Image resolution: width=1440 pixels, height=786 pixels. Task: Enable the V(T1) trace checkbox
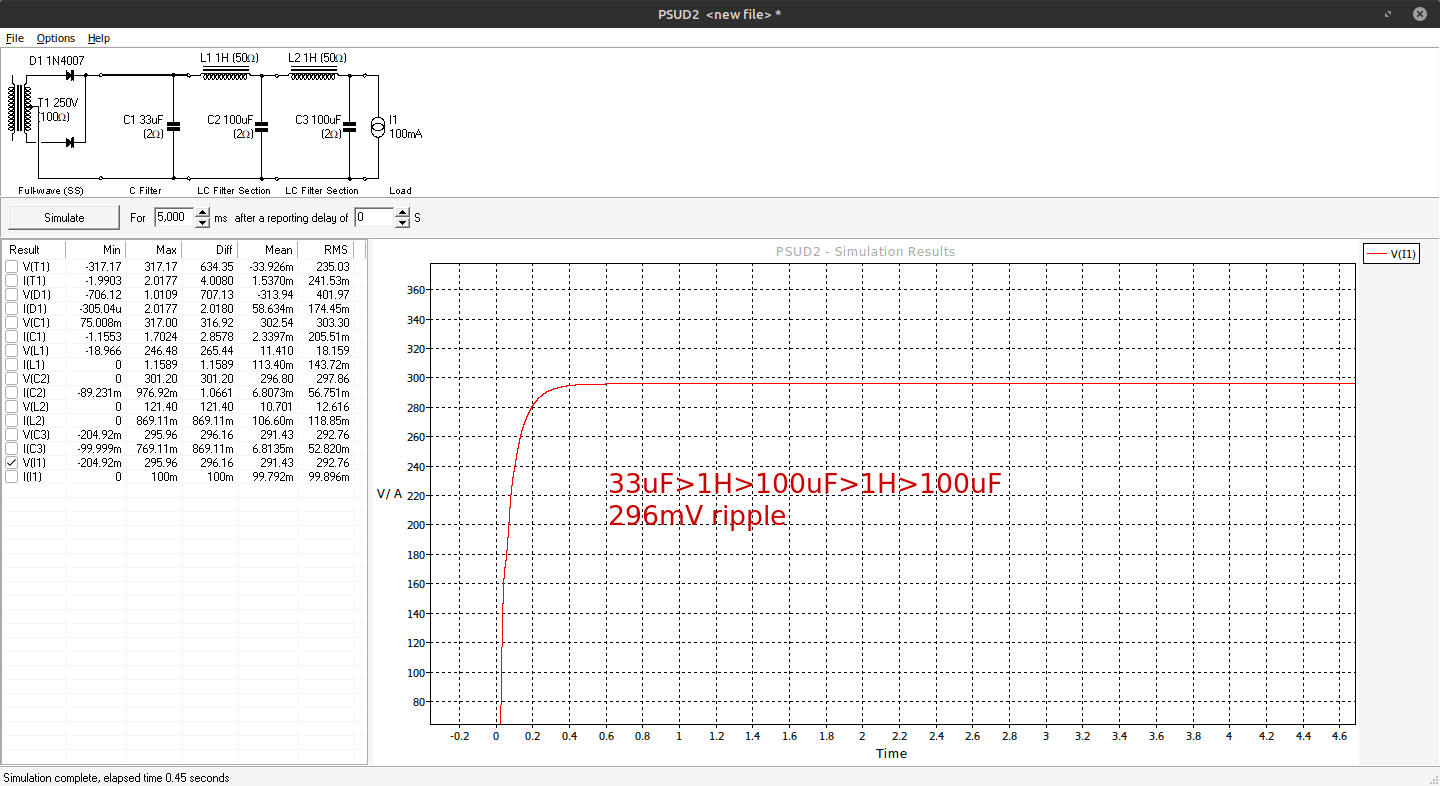tap(12, 267)
